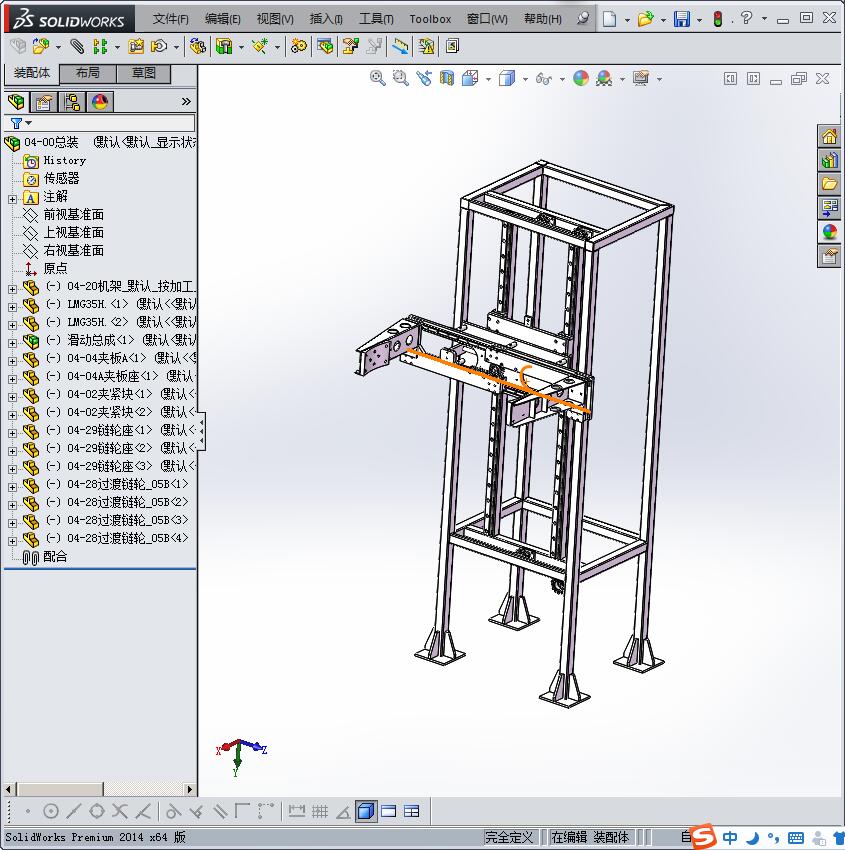Screen dimensions: 845x850
Task: Expand the 注解 annotations node
Action: (12, 199)
